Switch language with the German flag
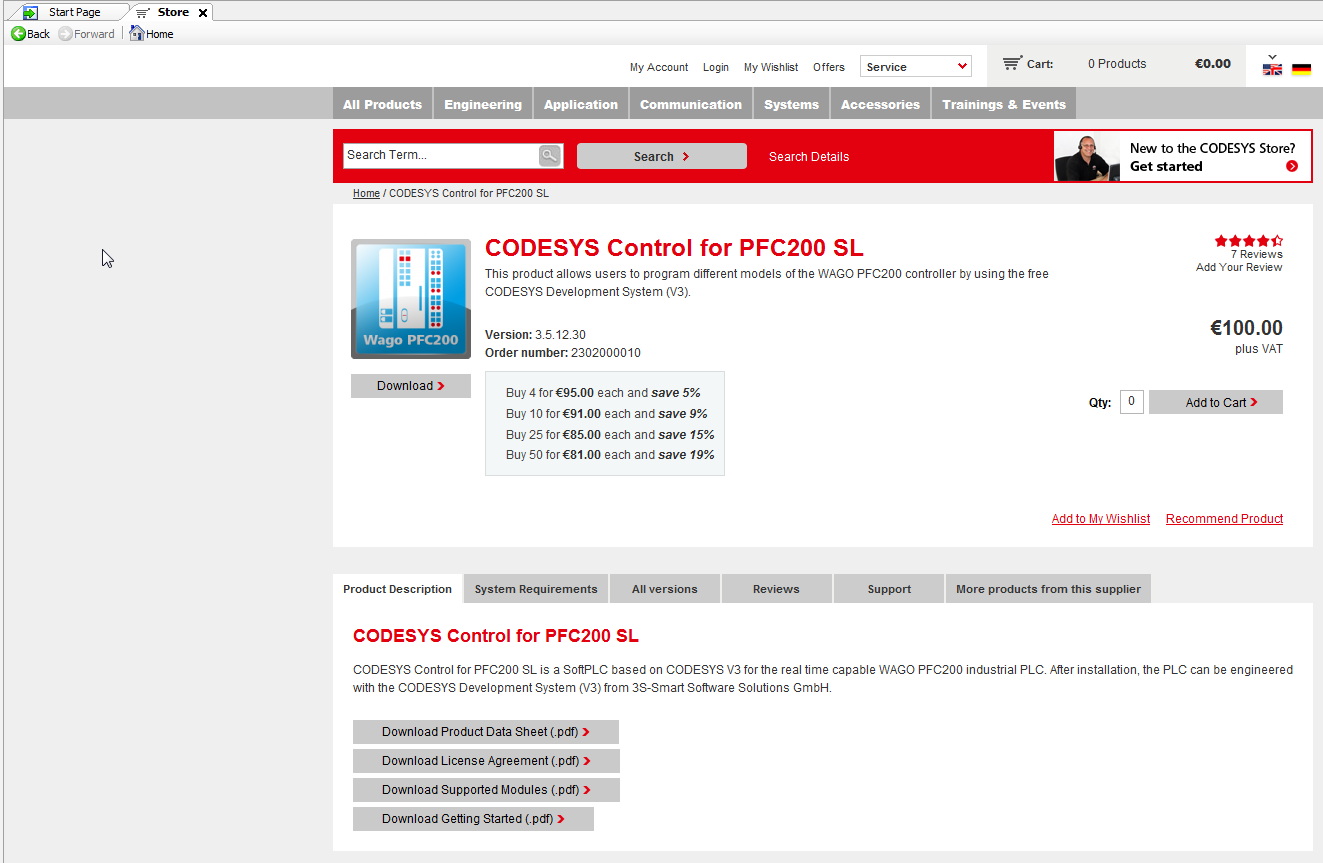The image size is (1323, 863). pos(1301,69)
